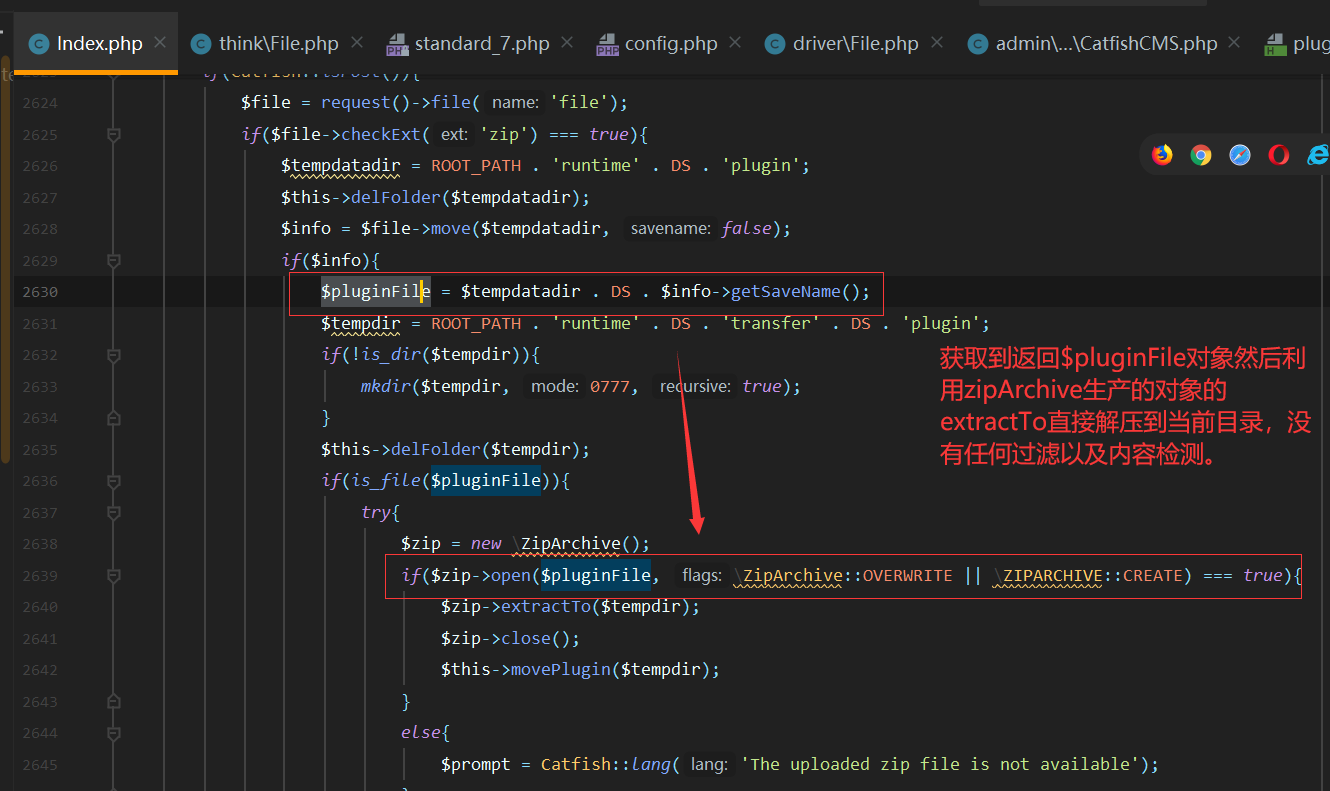Collapse code fold at line 2625

(114, 134)
